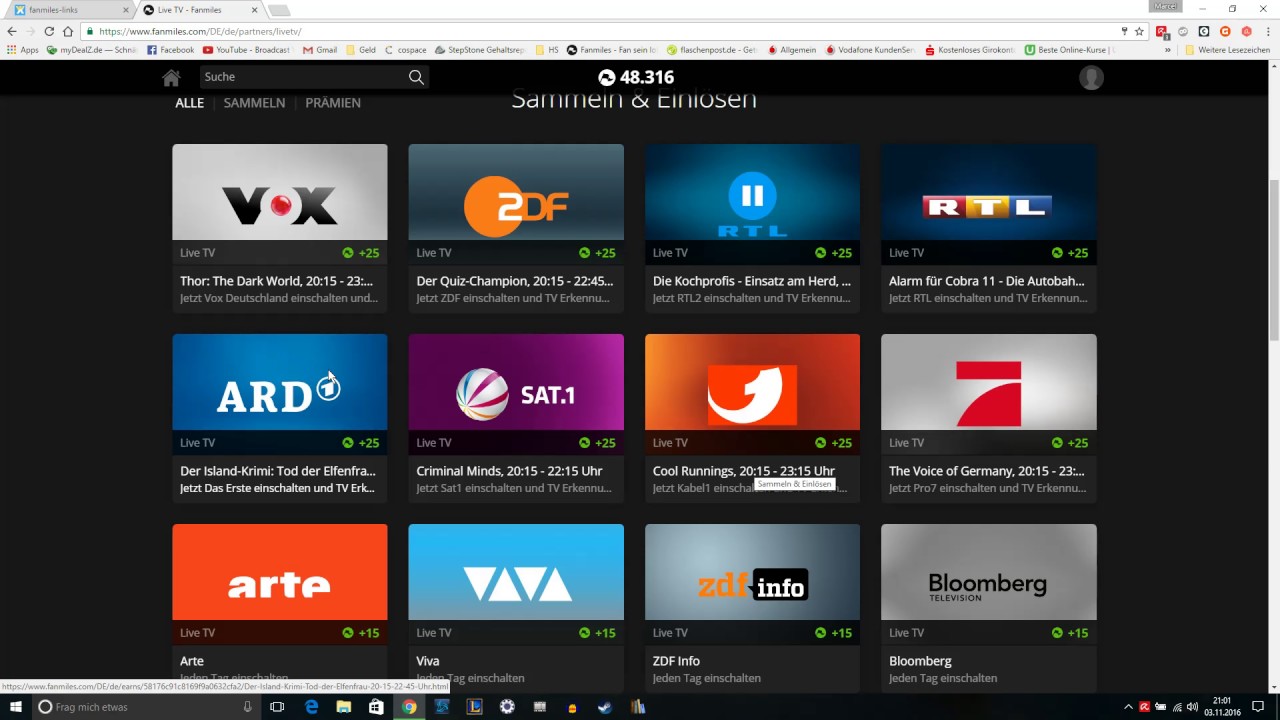Click the browser home icon
Image resolution: width=1280 pixels, height=720 pixels.
pos(68,31)
